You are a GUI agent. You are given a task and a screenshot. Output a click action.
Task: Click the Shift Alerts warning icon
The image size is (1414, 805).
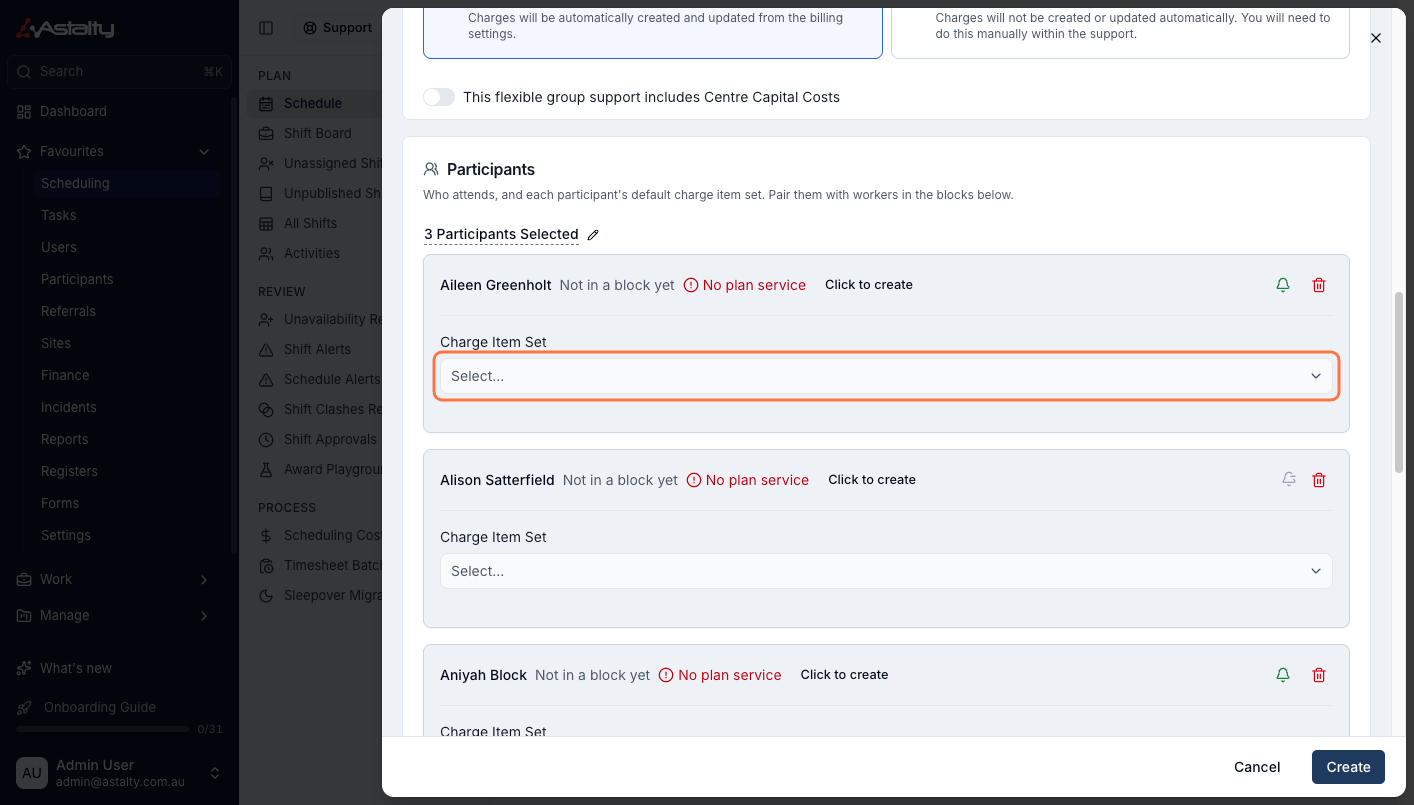click(x=266, y=349)
